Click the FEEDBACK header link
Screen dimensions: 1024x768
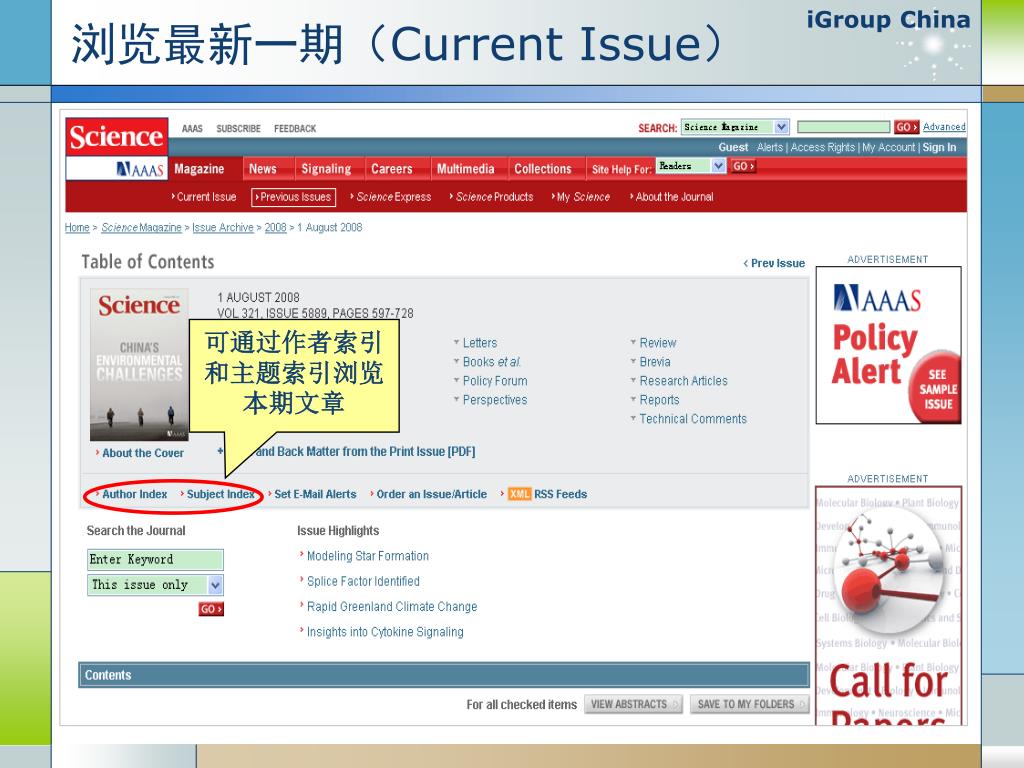(295, 129)
